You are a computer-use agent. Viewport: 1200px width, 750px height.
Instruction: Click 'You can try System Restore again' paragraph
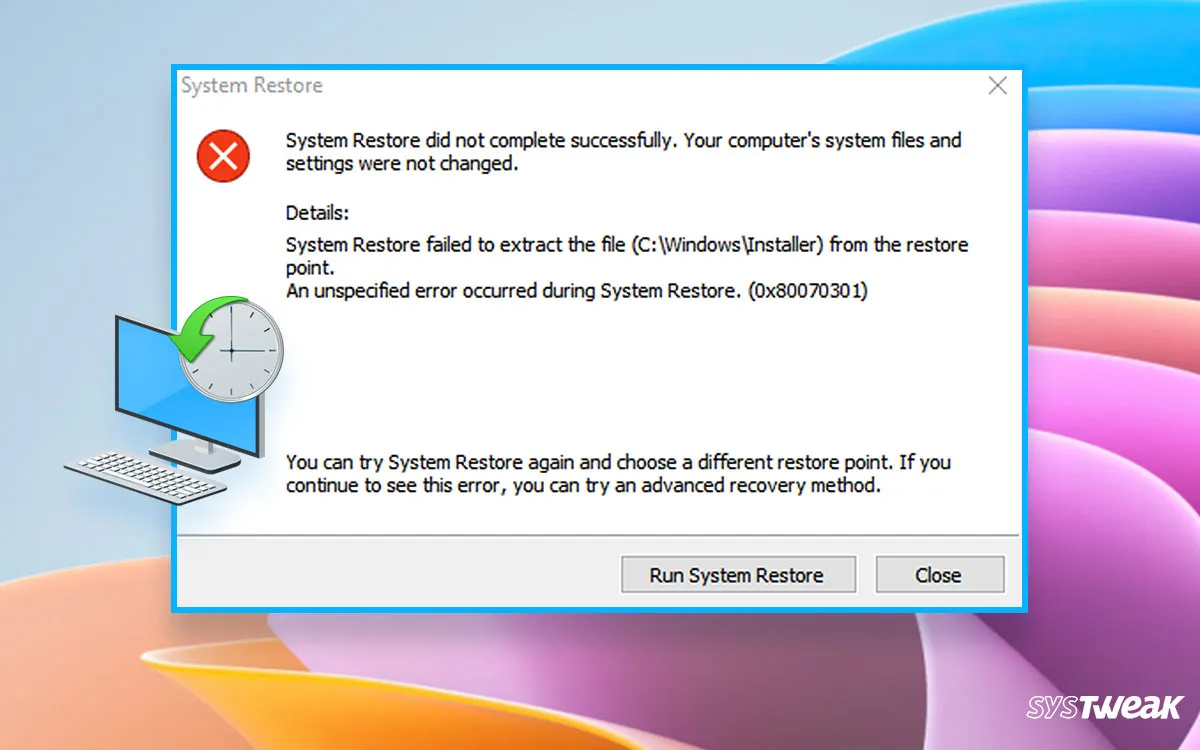coord(618,475)
